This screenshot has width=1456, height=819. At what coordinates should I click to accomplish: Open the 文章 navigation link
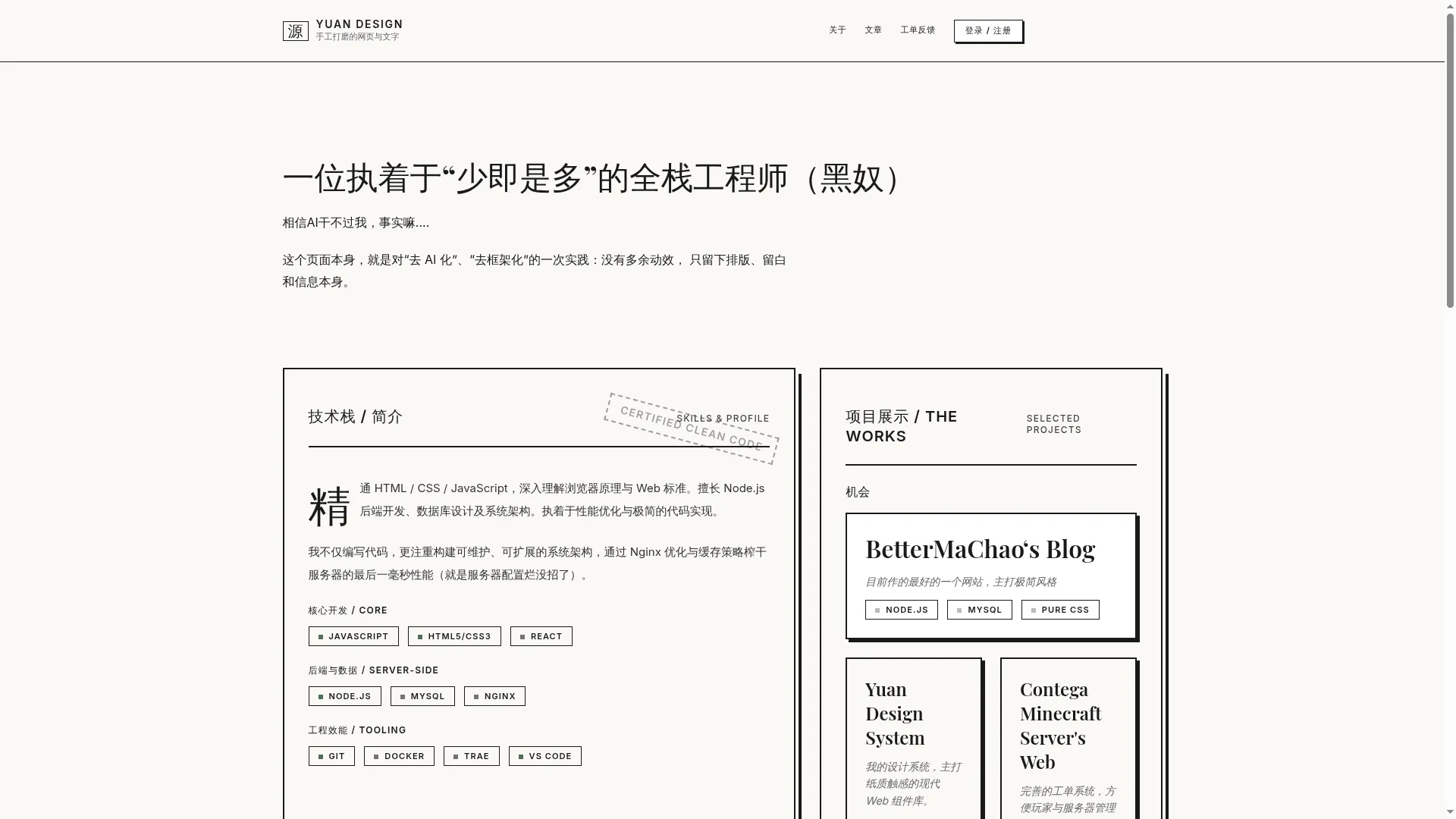pyautogui.click(x=873, y=30)
